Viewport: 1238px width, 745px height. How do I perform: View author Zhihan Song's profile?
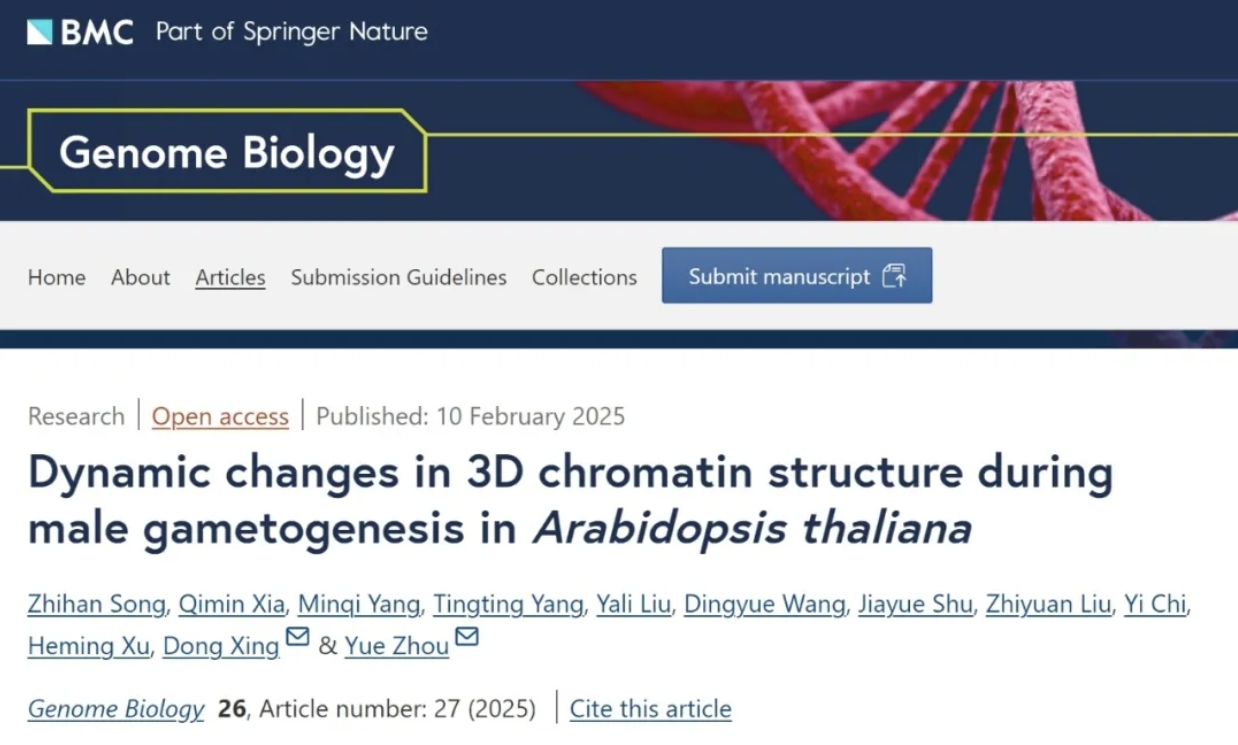[x=96, y=604]
